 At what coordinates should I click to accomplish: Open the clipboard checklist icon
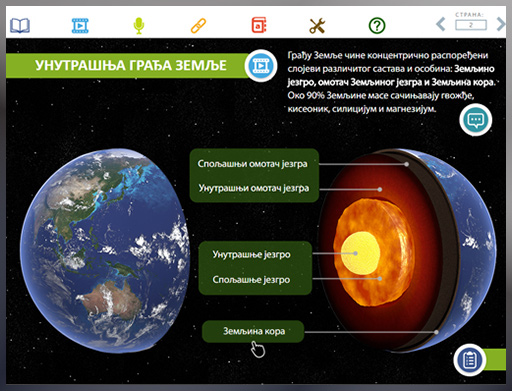[x=470, y=360]
